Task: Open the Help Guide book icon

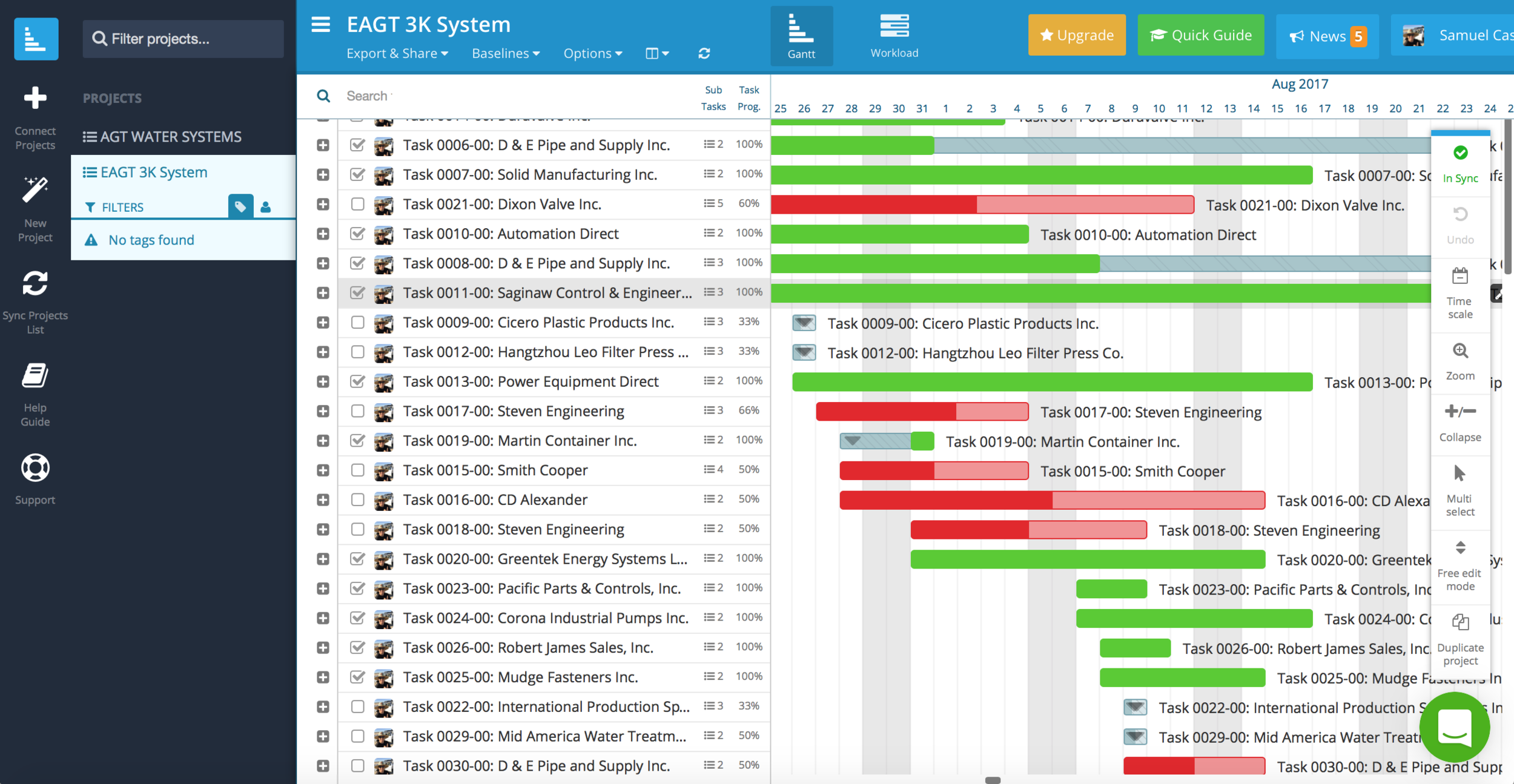Action: tap(35, 375)
